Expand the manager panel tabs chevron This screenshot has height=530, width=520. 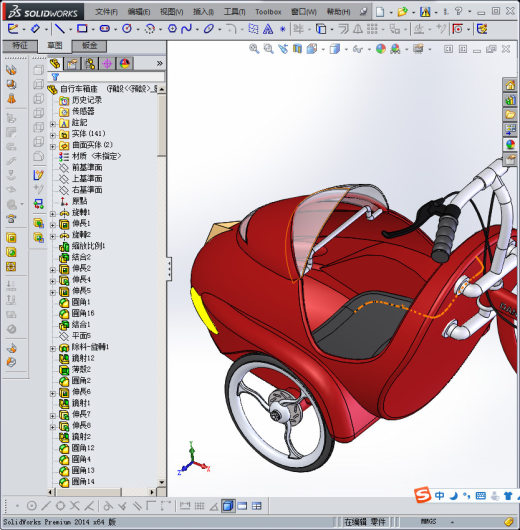[x=160, y=64]
